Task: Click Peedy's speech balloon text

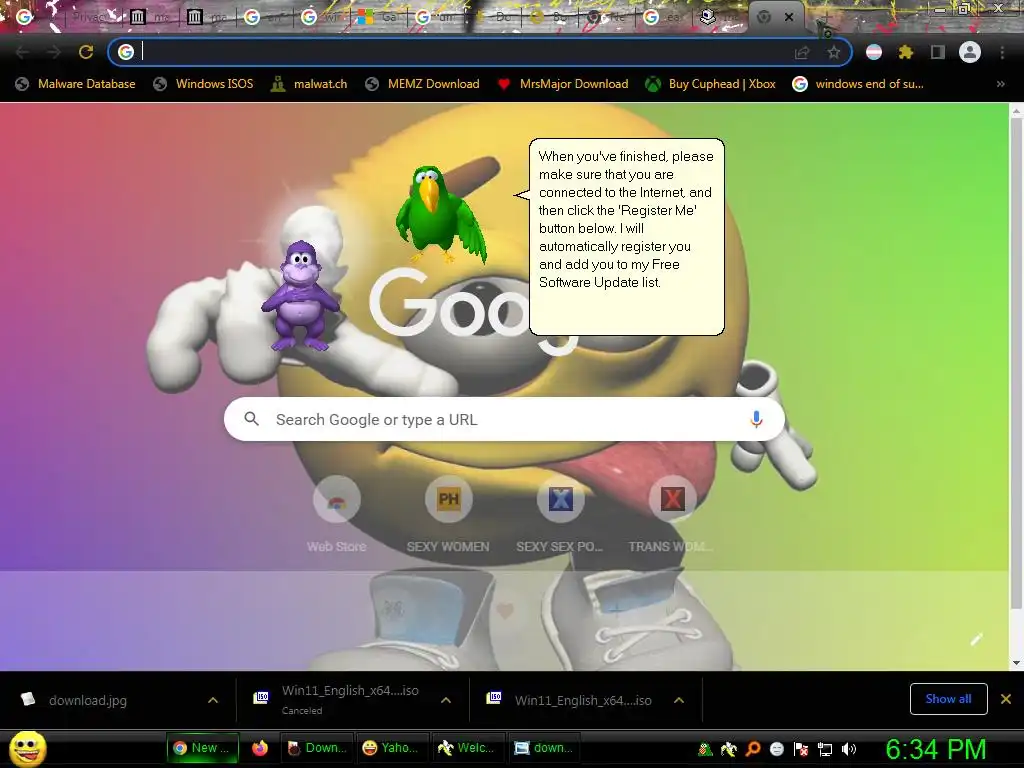Action: tap(626, 219)
